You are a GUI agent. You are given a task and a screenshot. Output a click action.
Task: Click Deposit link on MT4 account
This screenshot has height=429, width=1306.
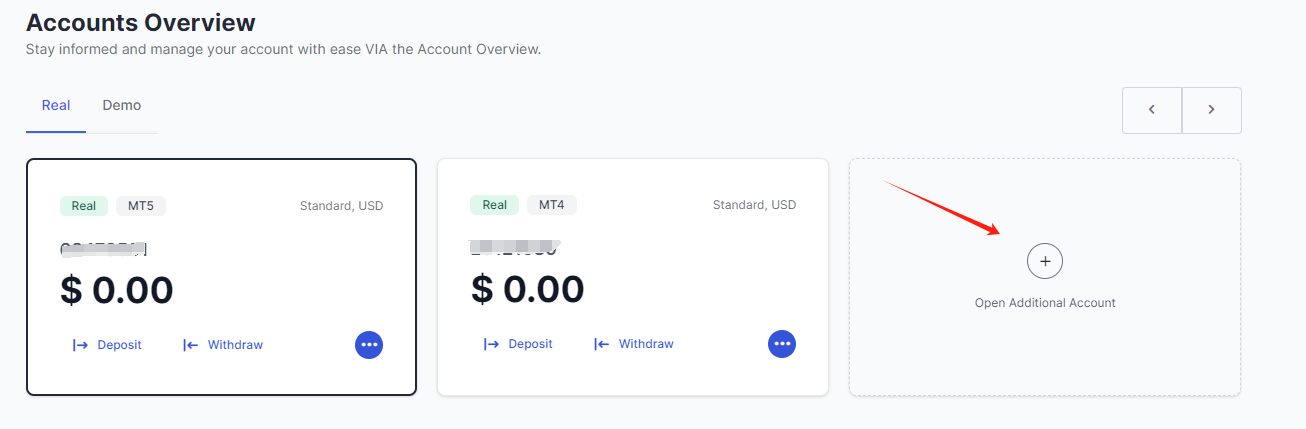[x=530, y=344]
